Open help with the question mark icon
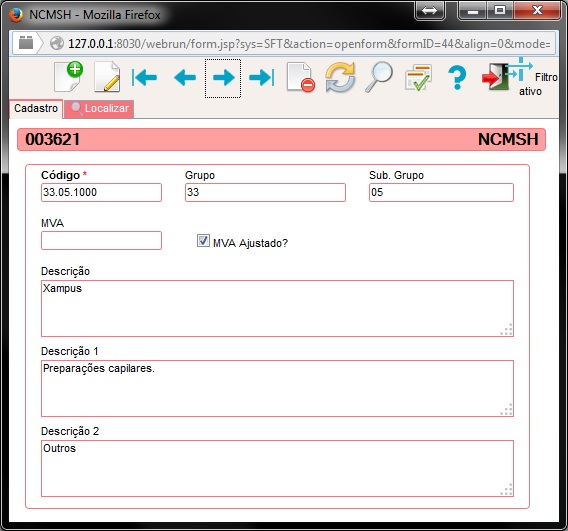Image resolution: width=568 pixels, height=531 pixels. [457, 77]
